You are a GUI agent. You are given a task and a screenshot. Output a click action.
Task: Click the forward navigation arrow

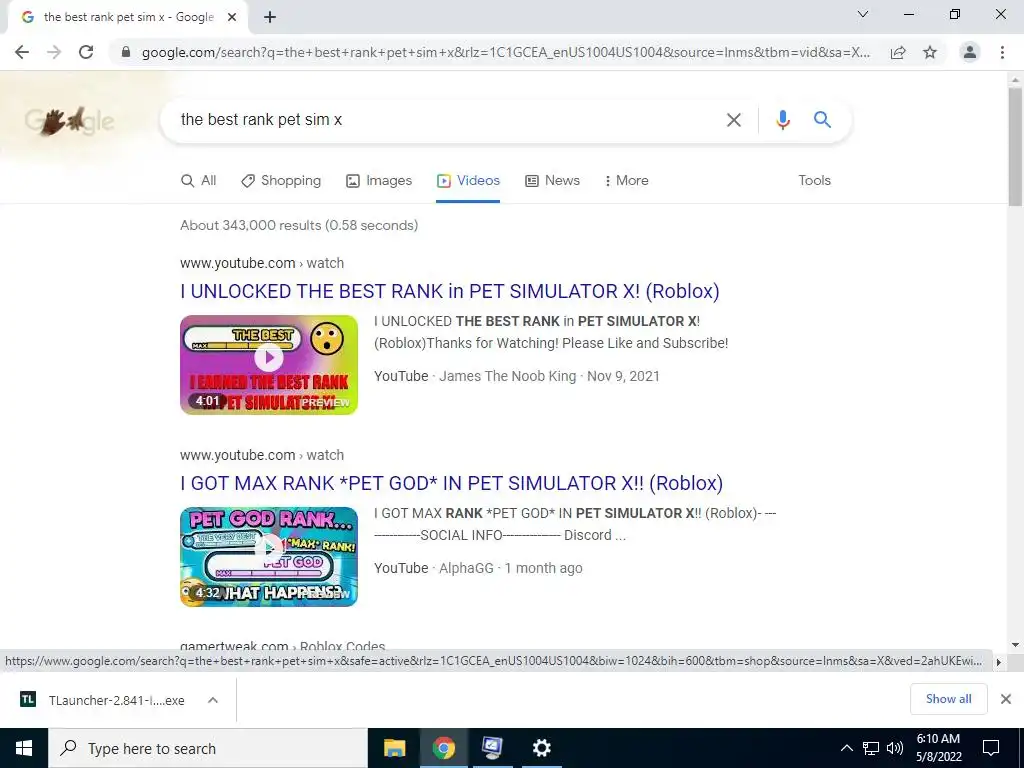pos(54,52)
